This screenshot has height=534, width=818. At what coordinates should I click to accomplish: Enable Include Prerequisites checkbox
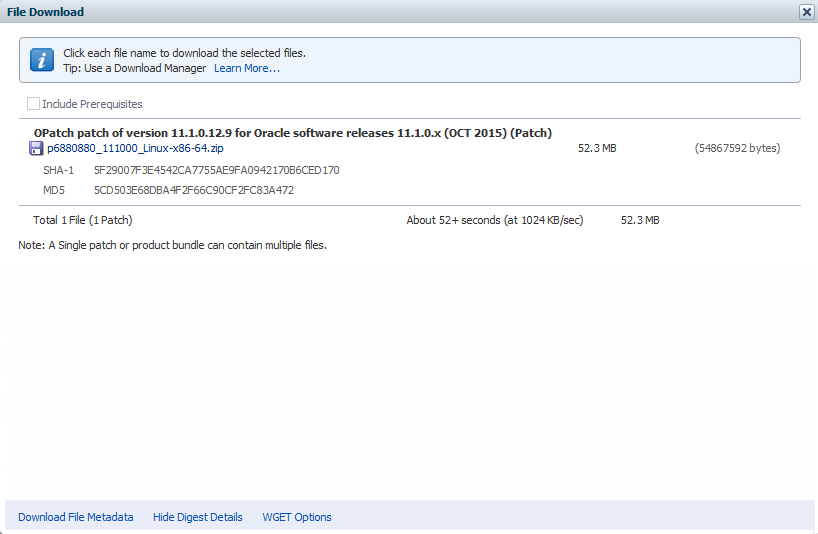coord(33,104)
